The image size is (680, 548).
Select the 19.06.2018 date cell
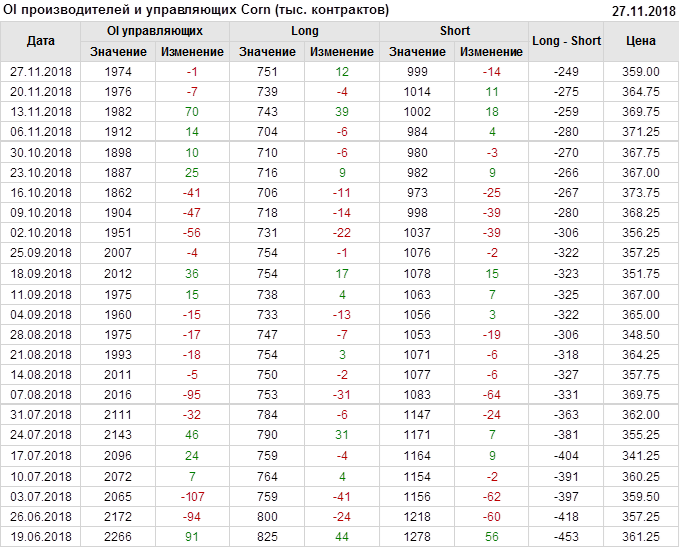click(41, 538)
